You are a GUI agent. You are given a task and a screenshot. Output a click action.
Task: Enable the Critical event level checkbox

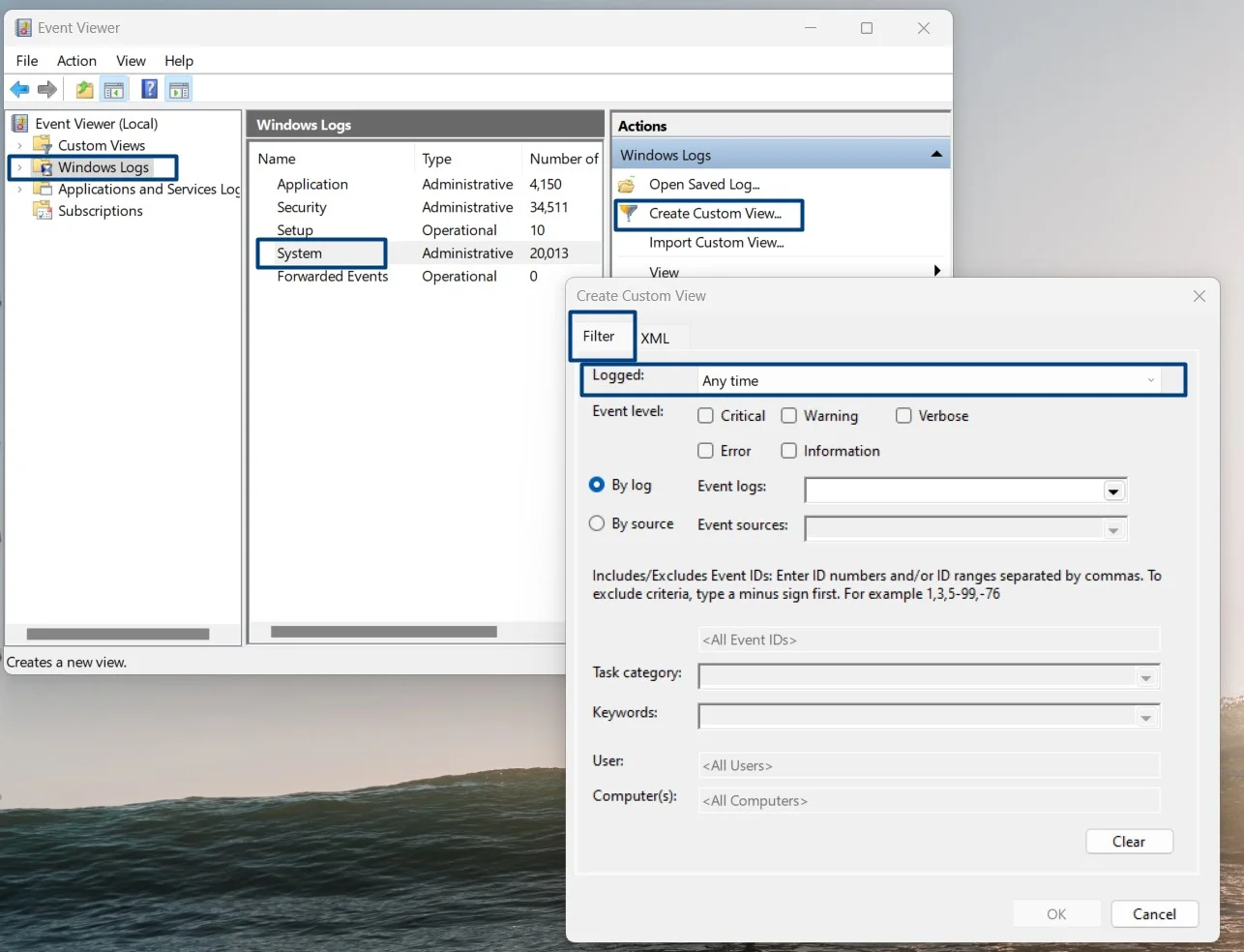[x=706, y=416]
